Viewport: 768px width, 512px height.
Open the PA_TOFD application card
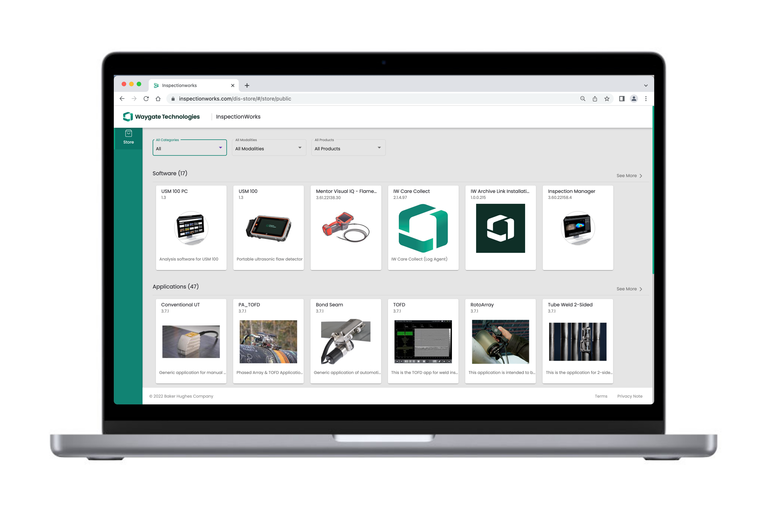click(x=268, y=341)
